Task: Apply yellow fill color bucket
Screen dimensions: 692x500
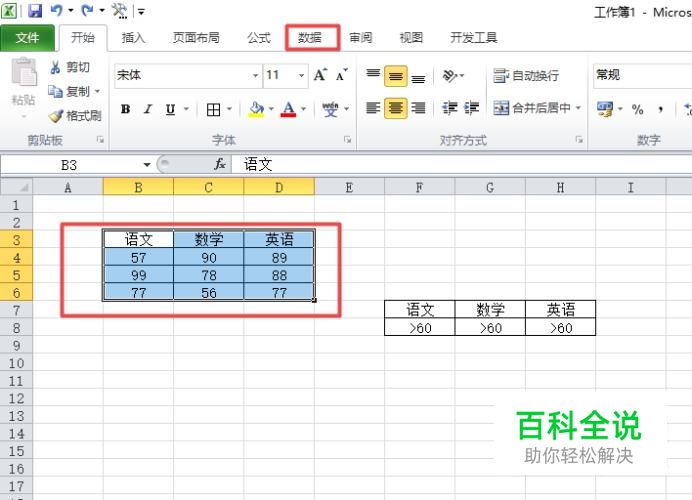Action: click(256, 109)
